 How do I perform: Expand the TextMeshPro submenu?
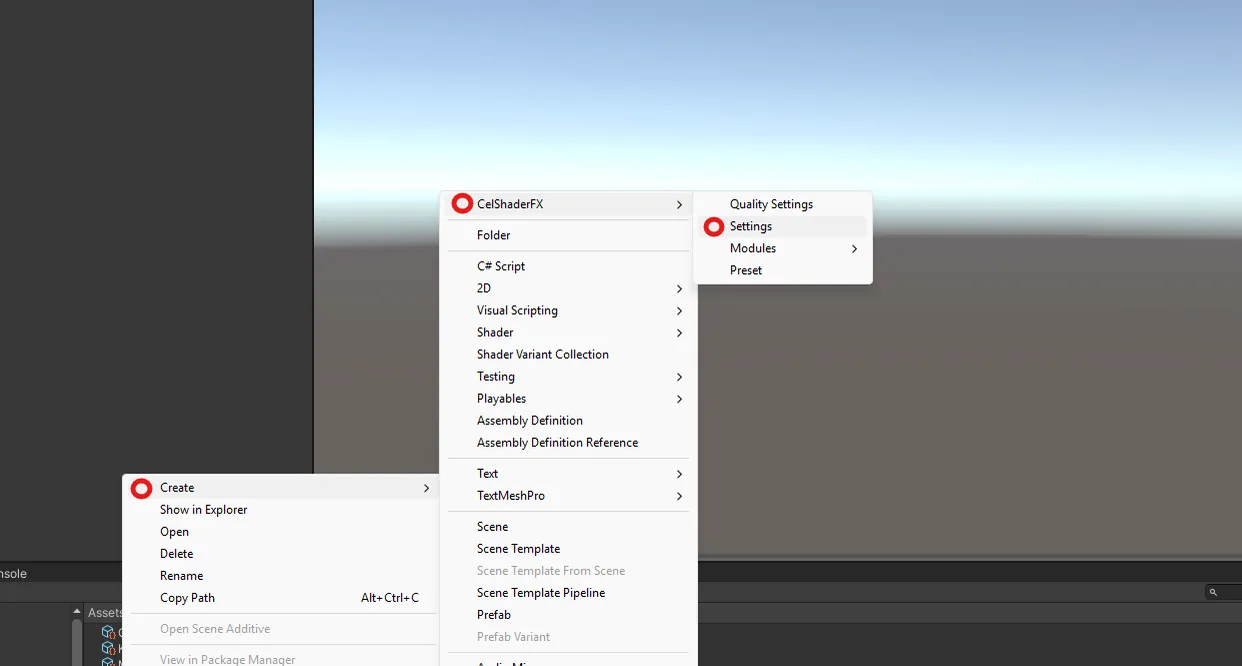567,495
